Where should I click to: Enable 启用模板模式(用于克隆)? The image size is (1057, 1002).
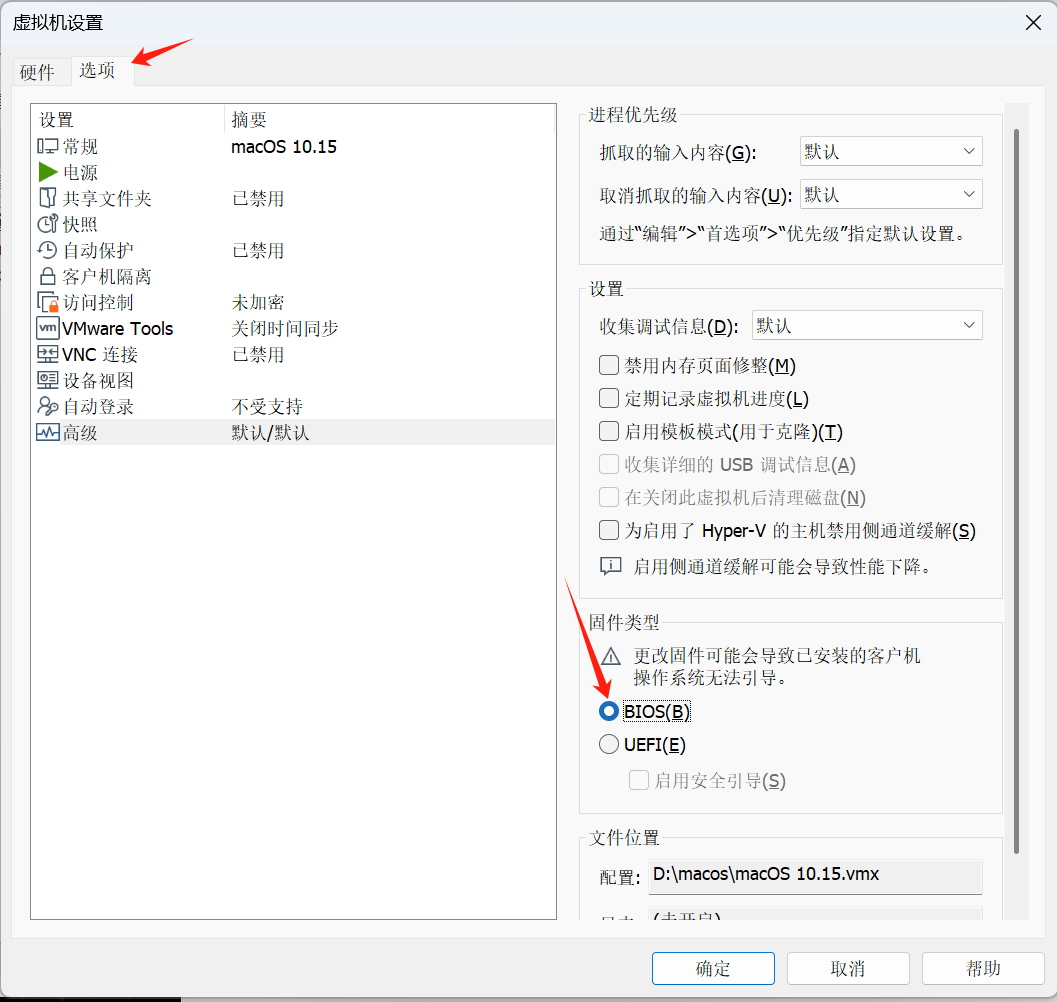609,432
